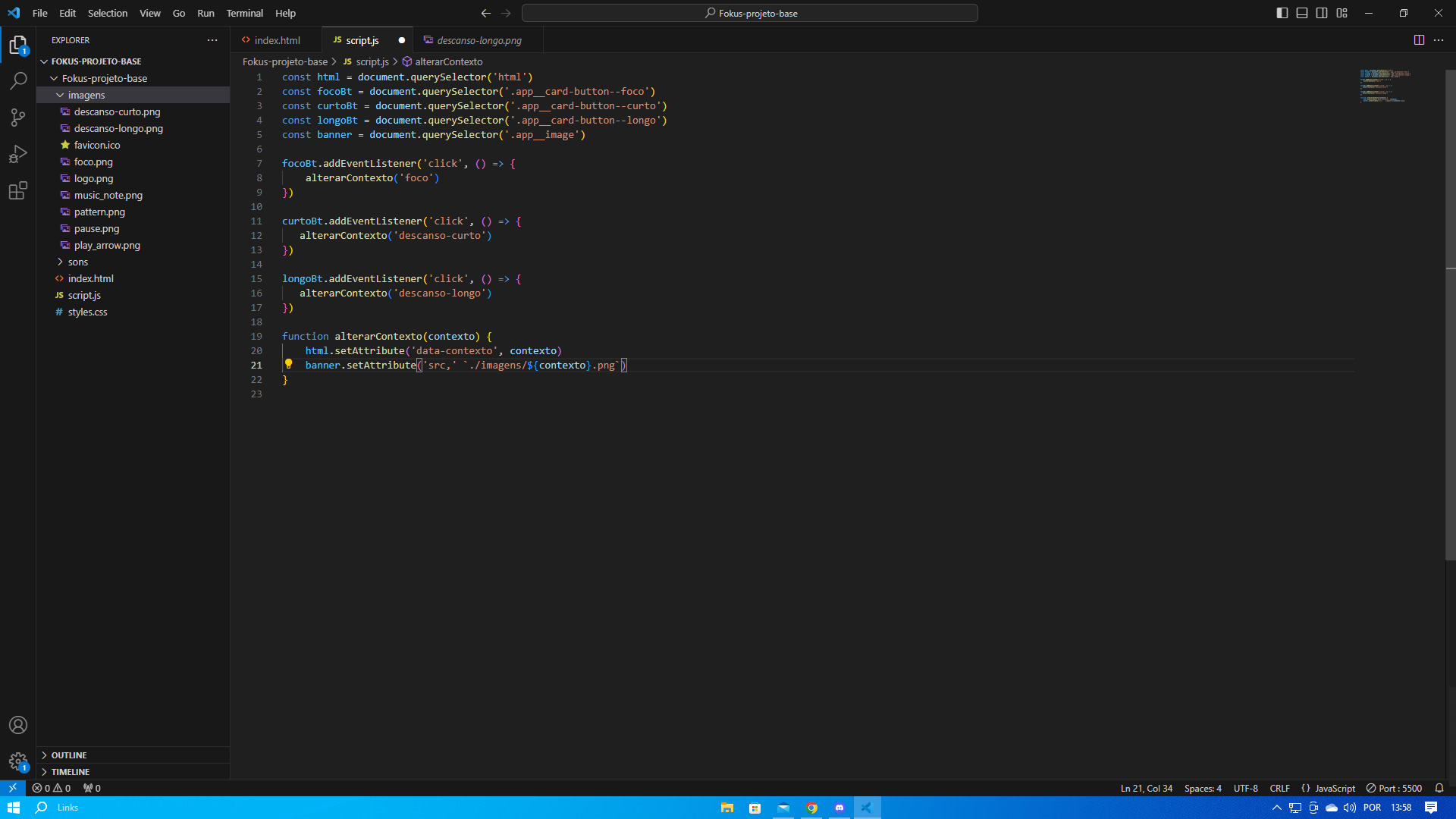This screenshot has height=819, width=1456.
Task: Change indentation Spaces: 4
Action: [x=1203, y=788]
